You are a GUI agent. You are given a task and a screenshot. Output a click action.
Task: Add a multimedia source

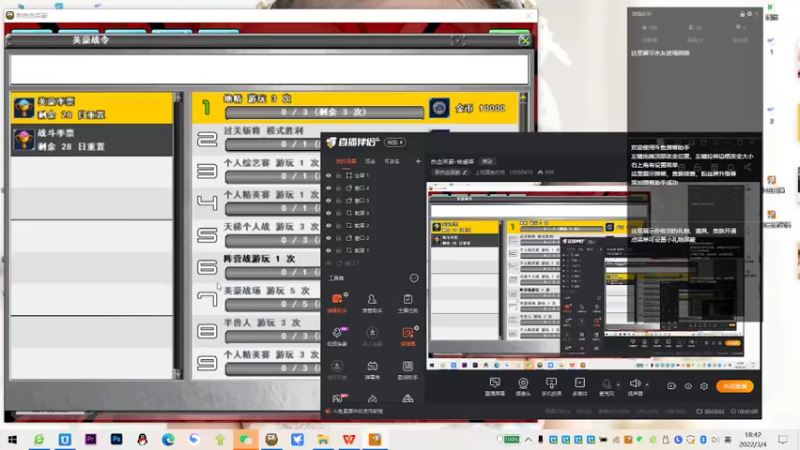pos(580,387)
